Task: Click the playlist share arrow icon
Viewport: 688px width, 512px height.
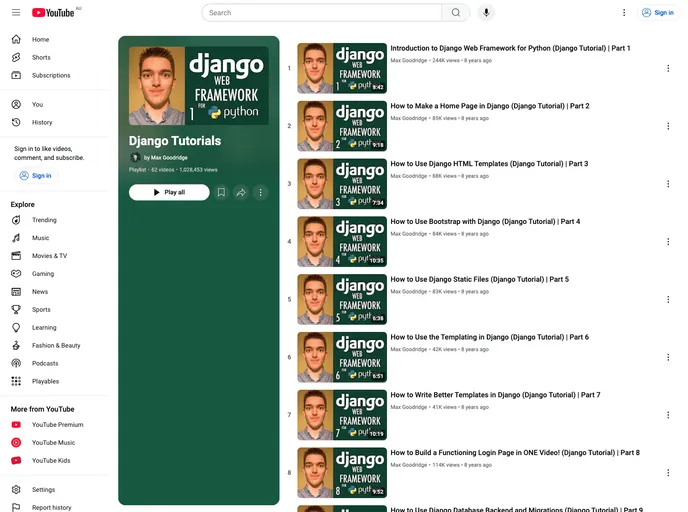Action: point(241,192)
